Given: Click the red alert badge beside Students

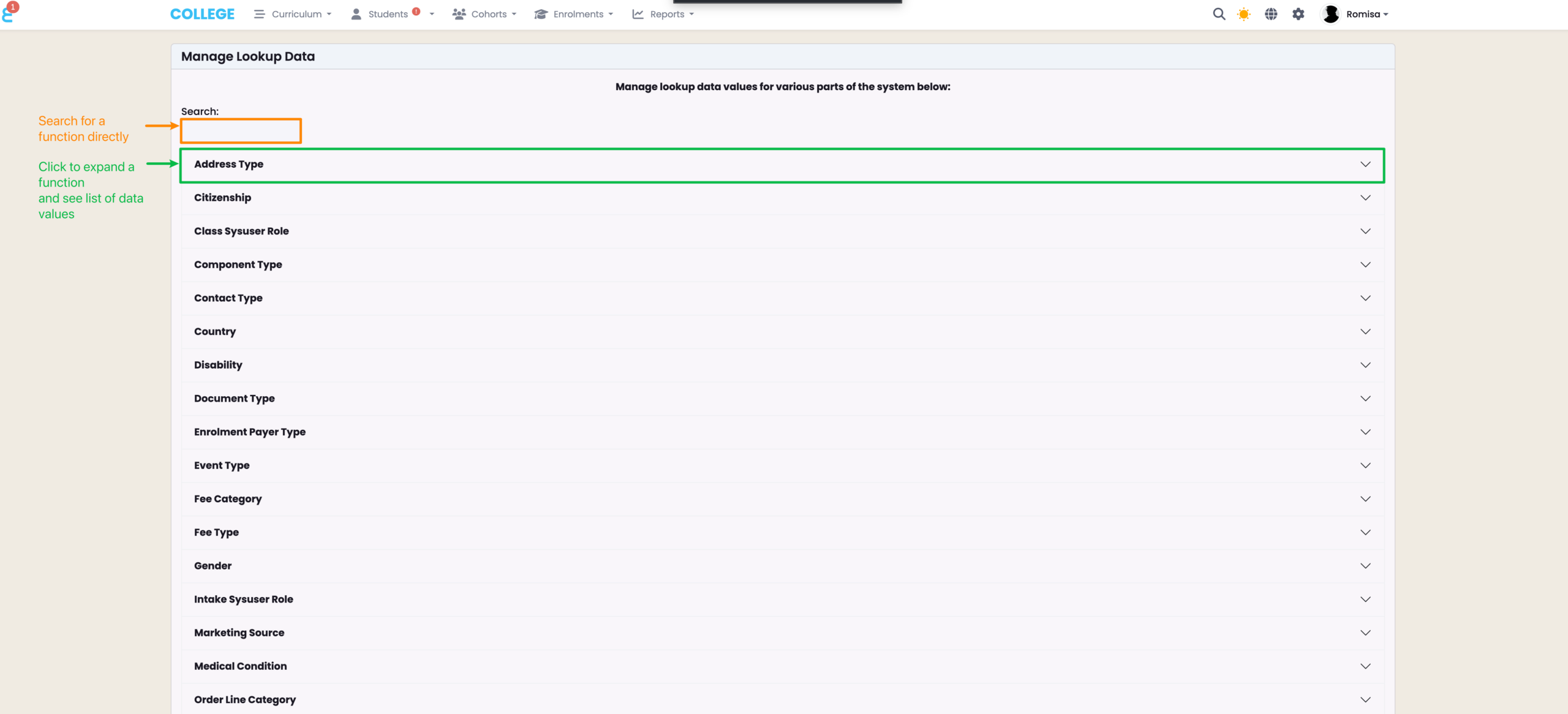Looking at the screenshot, I should pyautogui.click(x=417, y=11).
